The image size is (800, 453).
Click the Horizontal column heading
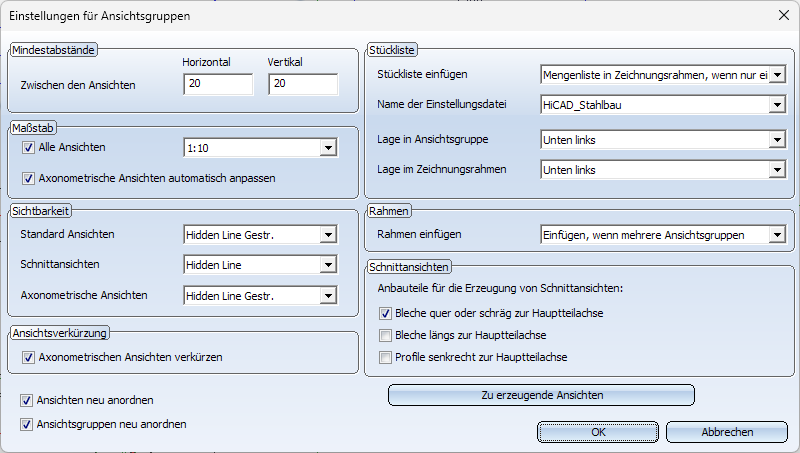click(206, 62)
